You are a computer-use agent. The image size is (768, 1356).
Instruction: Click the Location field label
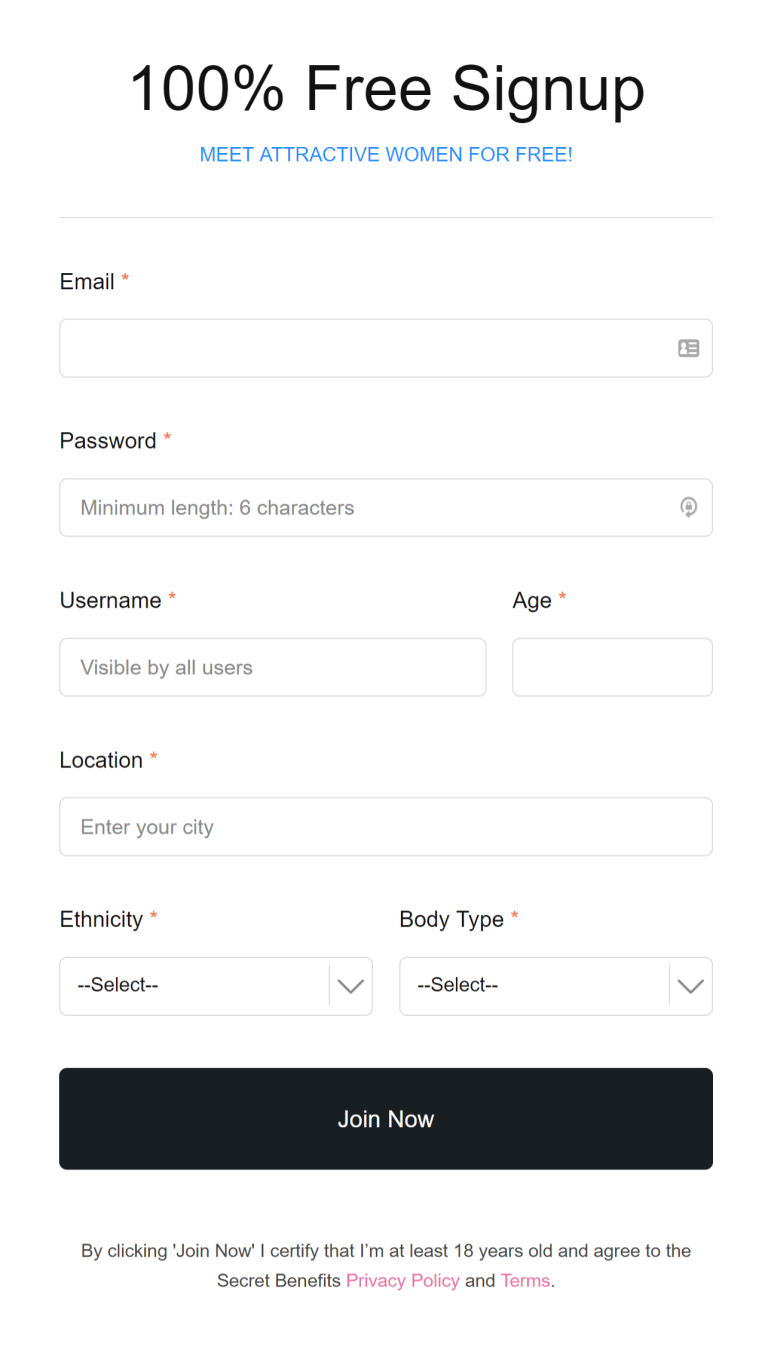[101, 760]
